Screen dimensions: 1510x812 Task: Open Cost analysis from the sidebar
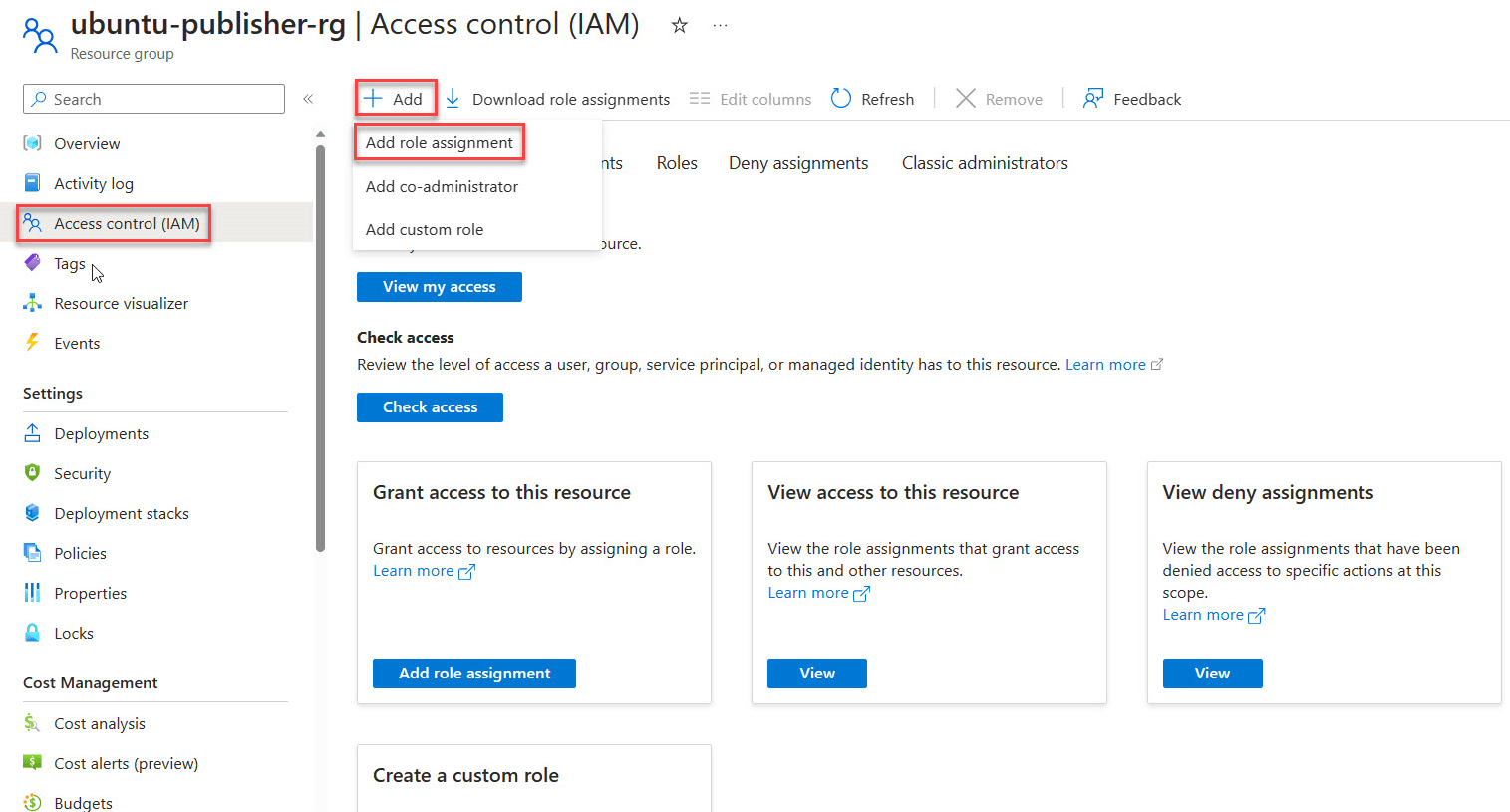[x=32, y=723]
